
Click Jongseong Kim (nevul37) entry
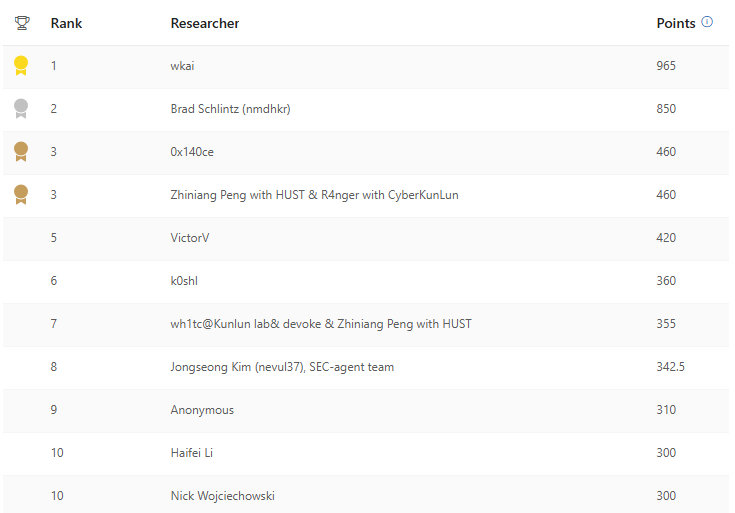point(282,367)
